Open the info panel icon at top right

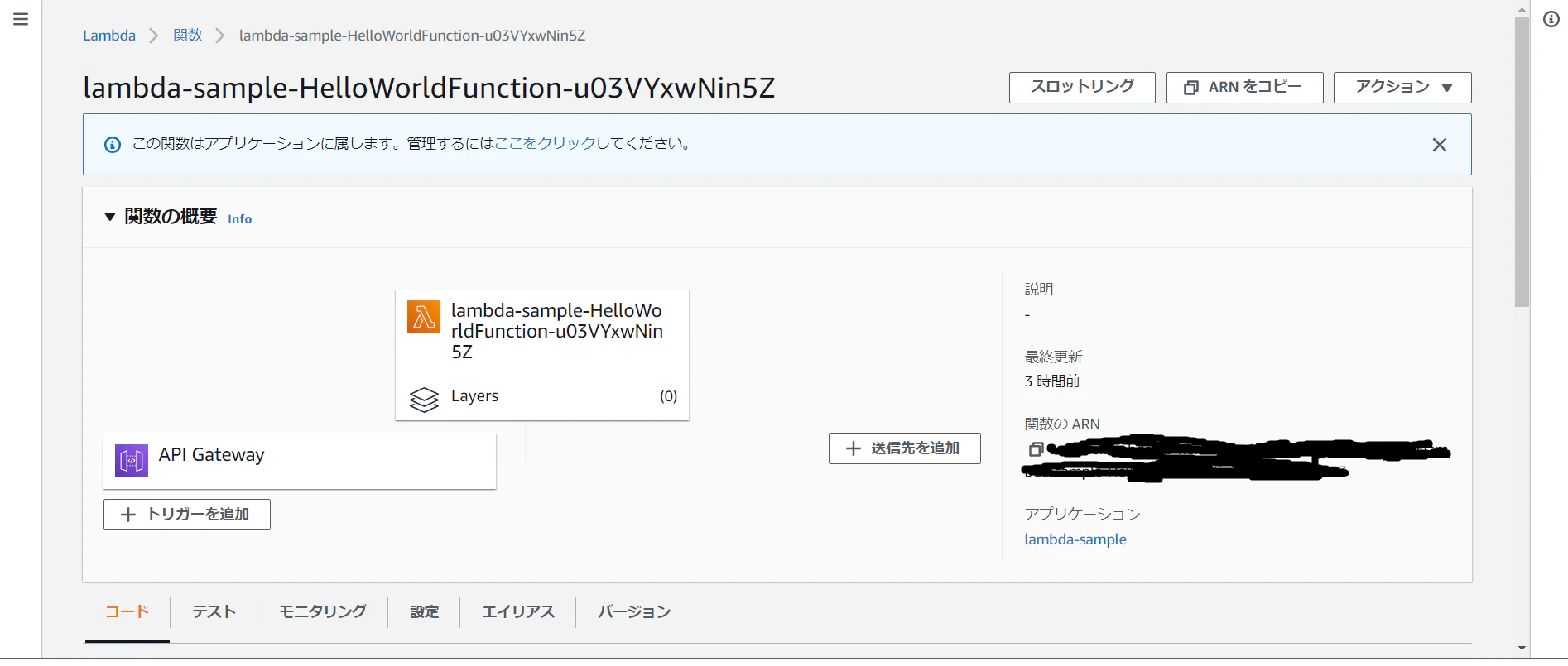[x=1551, y=19]
